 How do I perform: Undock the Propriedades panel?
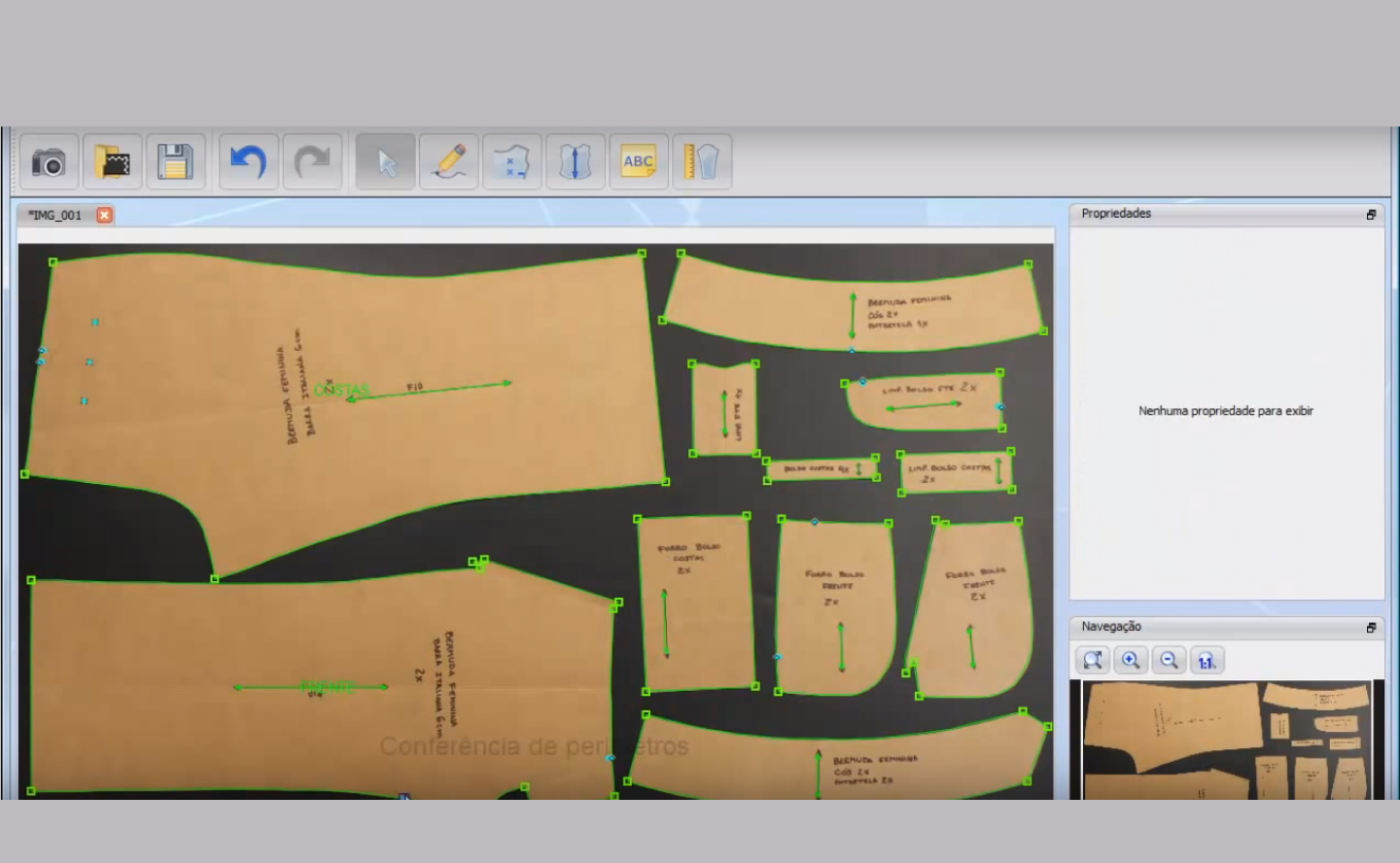[x=1371, y=215]
